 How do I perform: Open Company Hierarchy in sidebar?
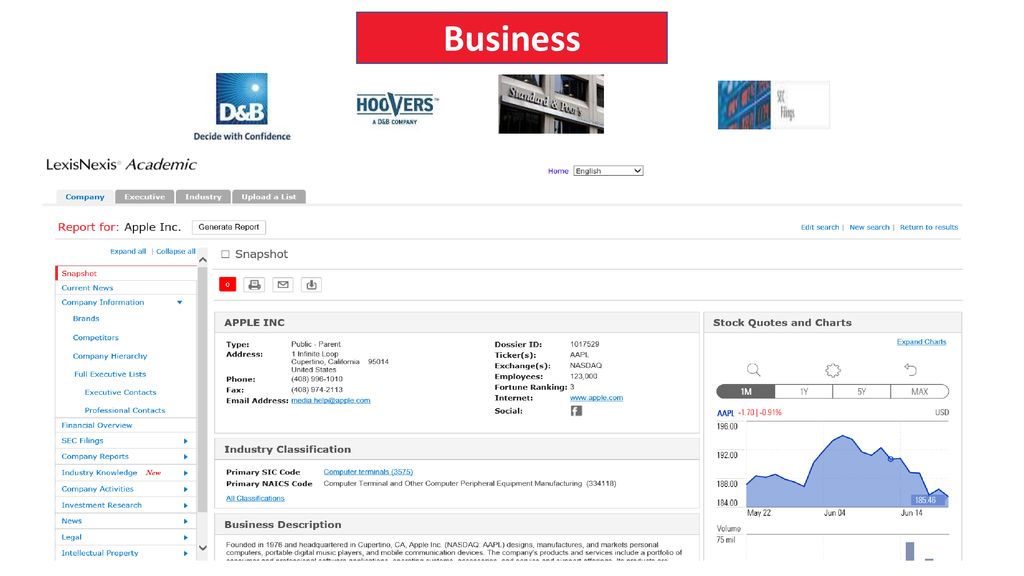(x=110, y=356)
